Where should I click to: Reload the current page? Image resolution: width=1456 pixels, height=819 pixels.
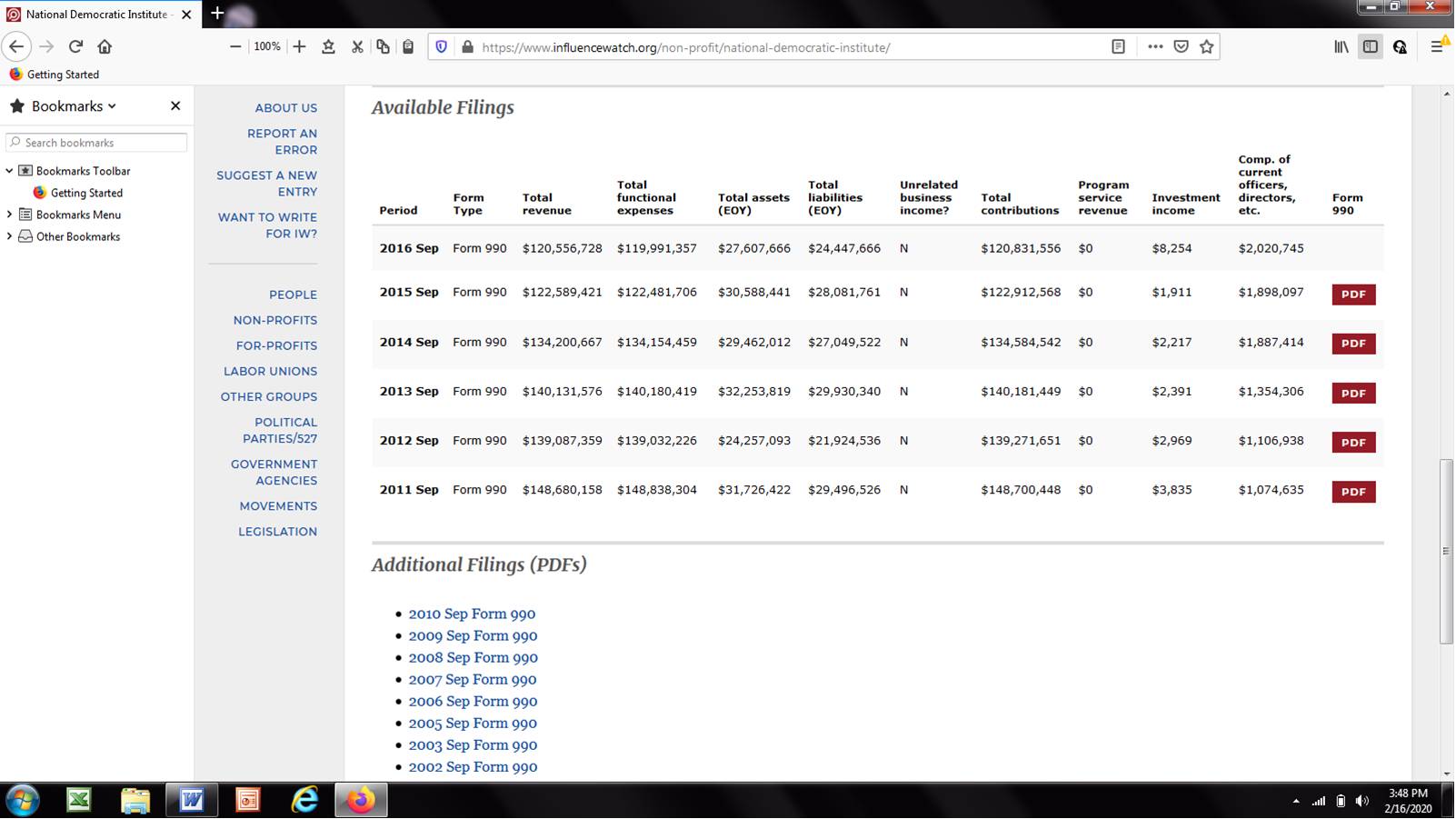[76, 46]
